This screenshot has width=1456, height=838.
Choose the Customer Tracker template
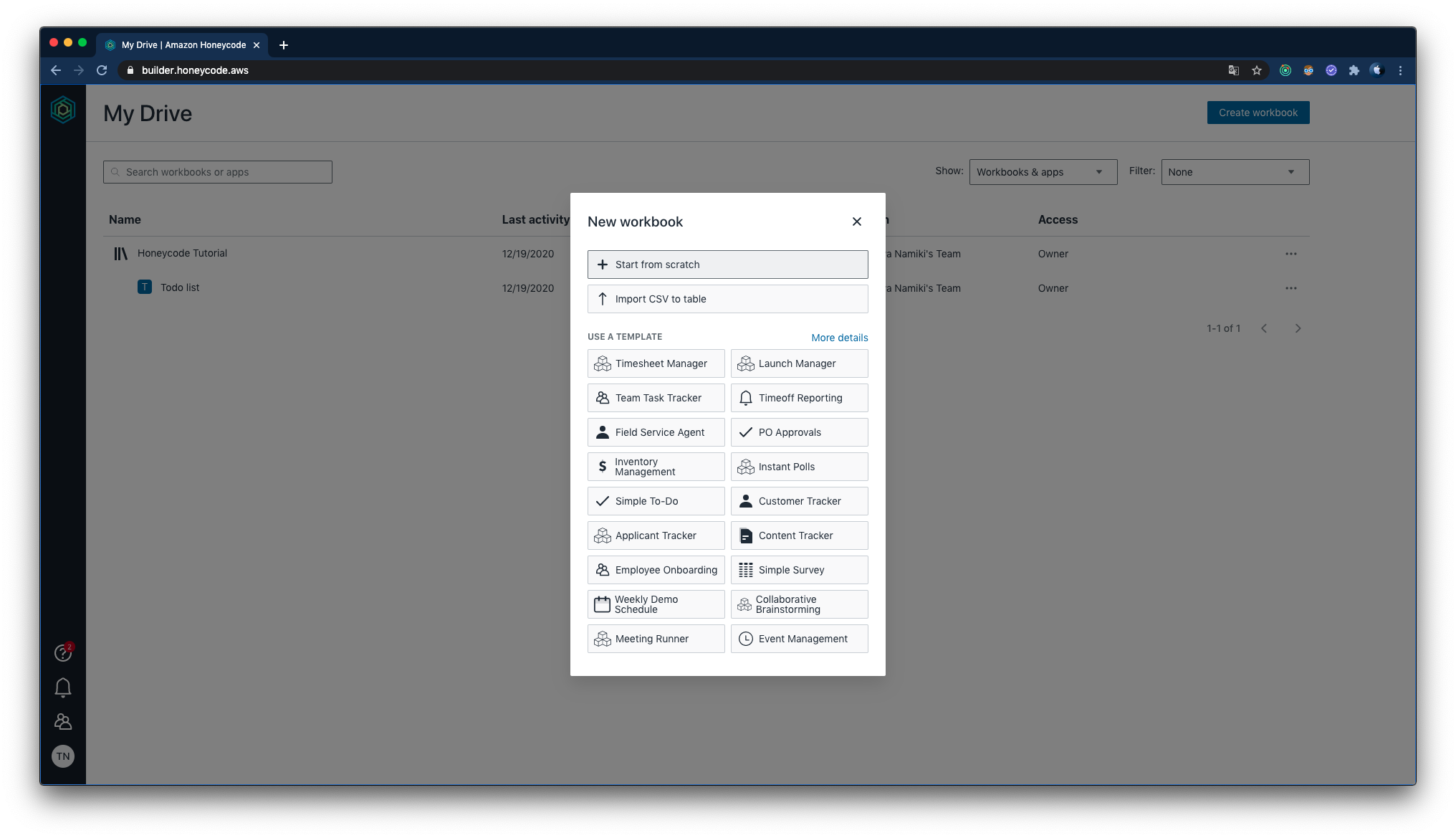click(x=799, y=501)
